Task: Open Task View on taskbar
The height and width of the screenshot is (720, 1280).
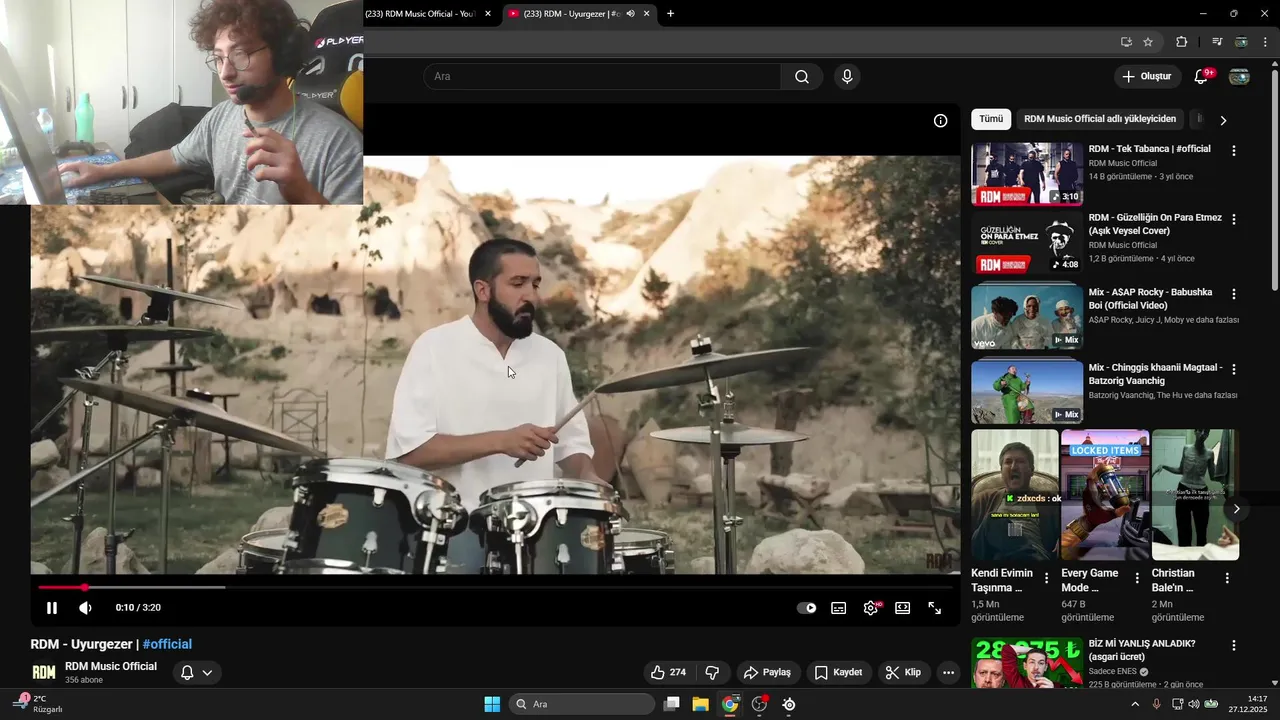Action: [x=671, y=704]
